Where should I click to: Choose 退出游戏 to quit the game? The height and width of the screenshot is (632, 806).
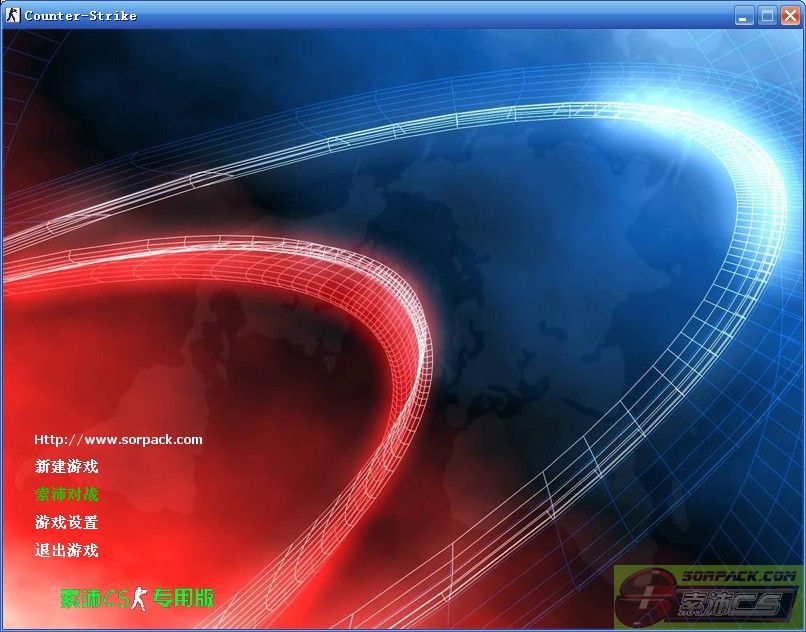click(66, 550)
